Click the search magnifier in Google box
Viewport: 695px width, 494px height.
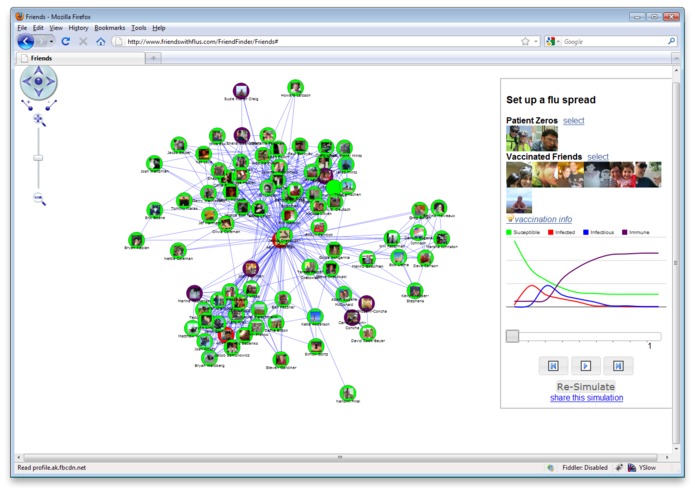click(672, 41)
